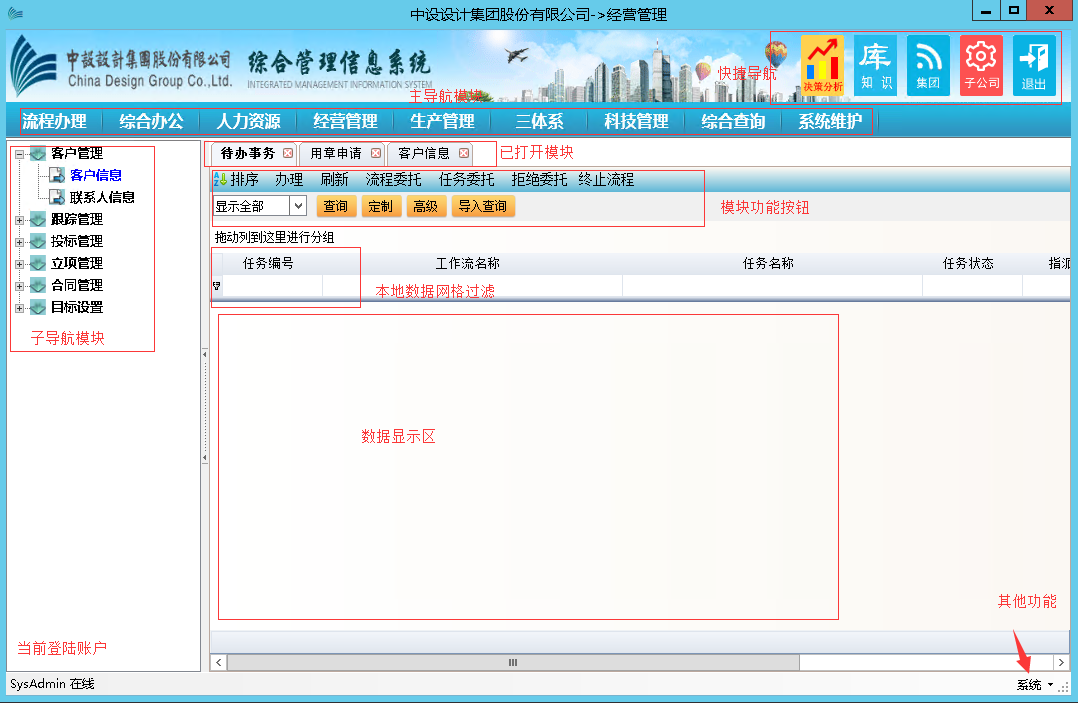Open the 决策分析 quick navigation icon
Screen dimensions: 1078x703
click(822, 66)
